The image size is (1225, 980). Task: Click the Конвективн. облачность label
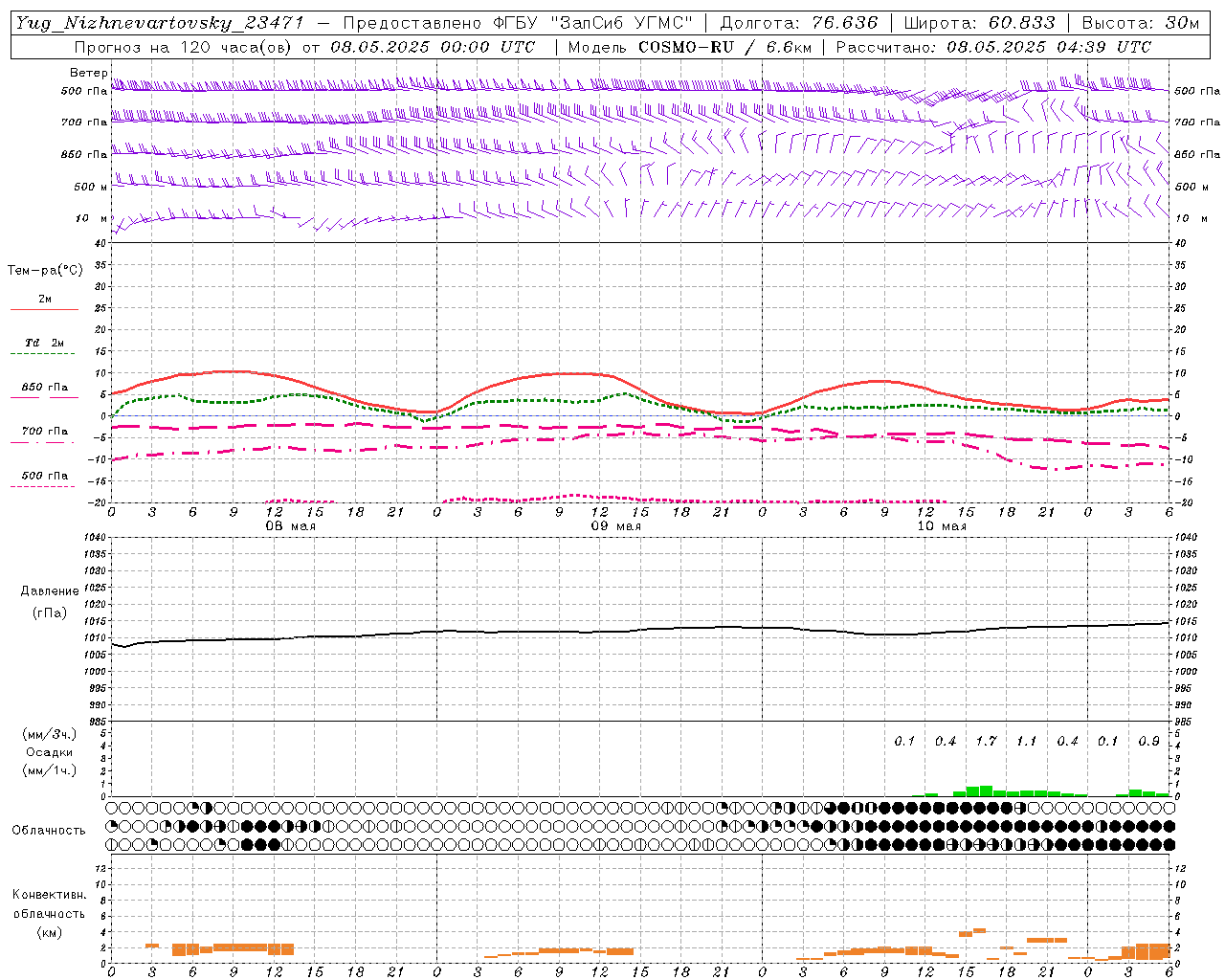pos(49,903)
